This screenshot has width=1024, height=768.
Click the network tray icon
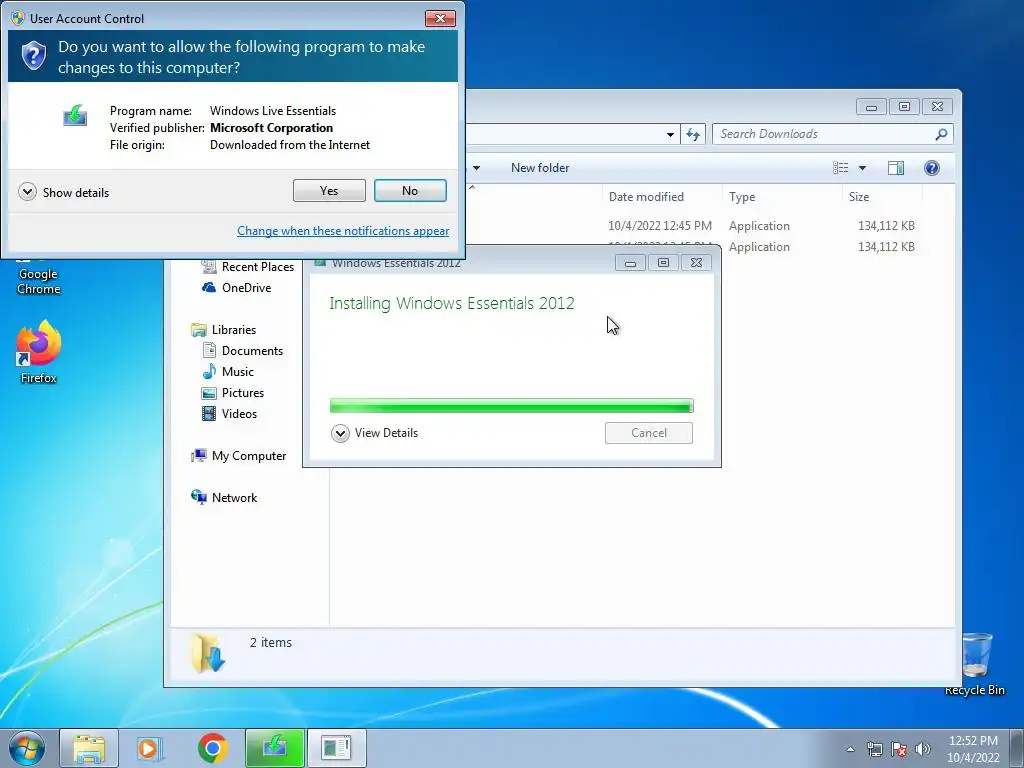[874, 749]
